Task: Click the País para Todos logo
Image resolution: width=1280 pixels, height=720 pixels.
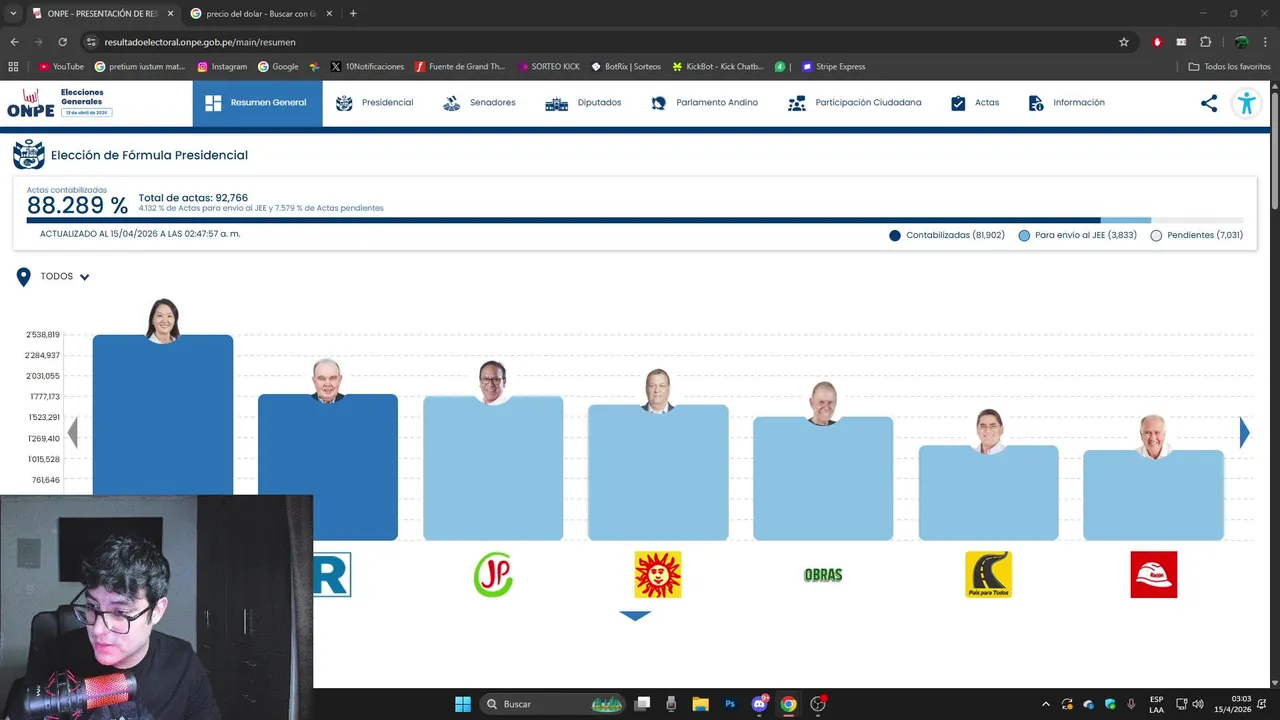Action: (988, 575)
